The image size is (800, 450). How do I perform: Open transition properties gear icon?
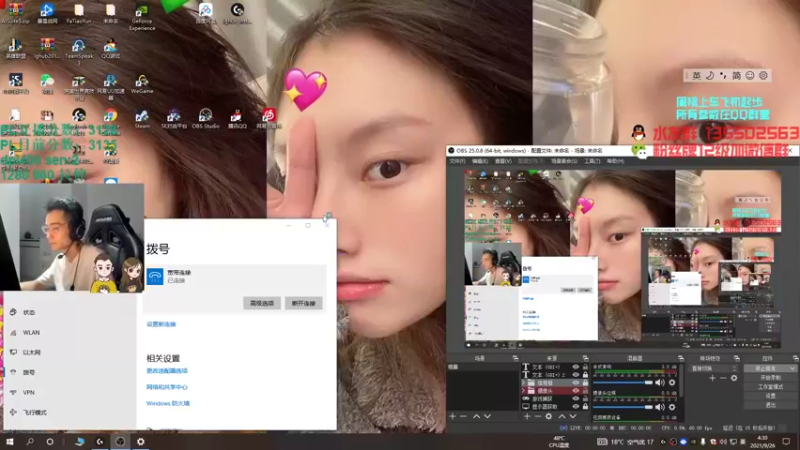pyautogui.click(x=734, y=378)
